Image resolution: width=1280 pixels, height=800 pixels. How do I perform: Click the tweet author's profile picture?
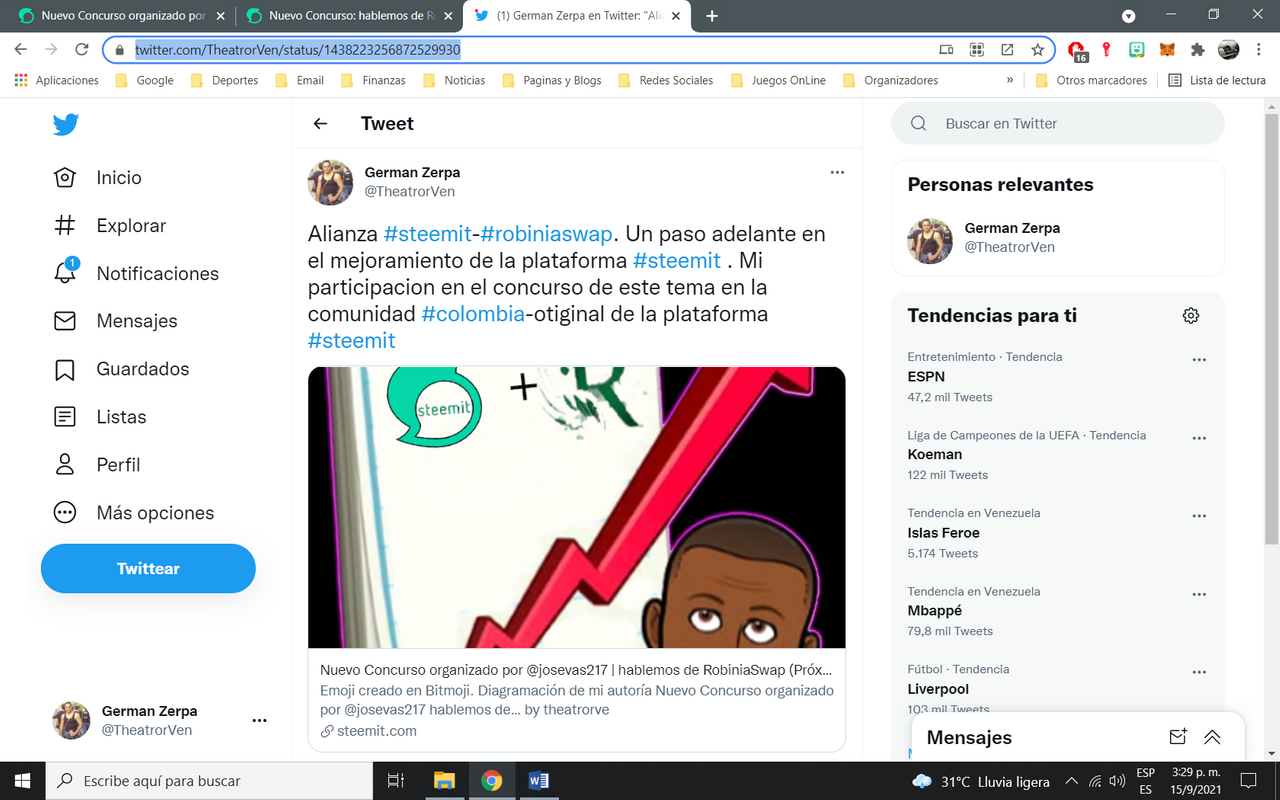(x=330, y=182)
